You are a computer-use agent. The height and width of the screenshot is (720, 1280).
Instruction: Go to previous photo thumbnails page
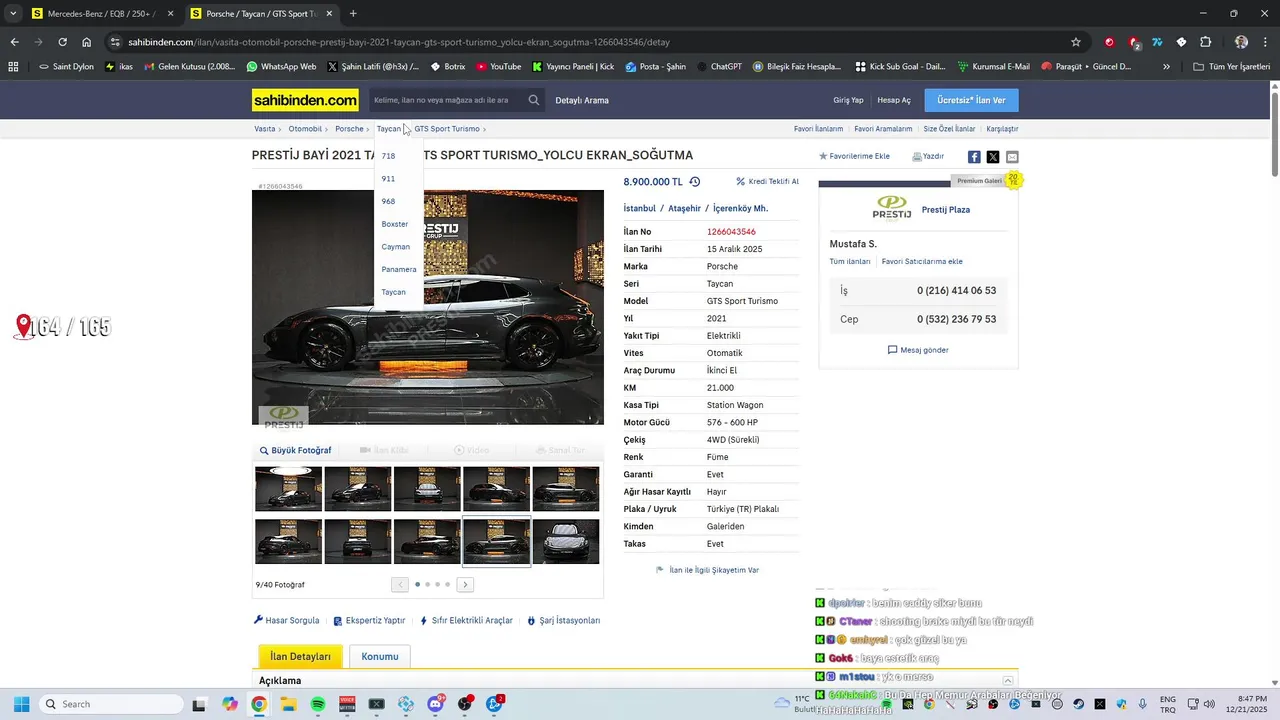pos(400,584)
